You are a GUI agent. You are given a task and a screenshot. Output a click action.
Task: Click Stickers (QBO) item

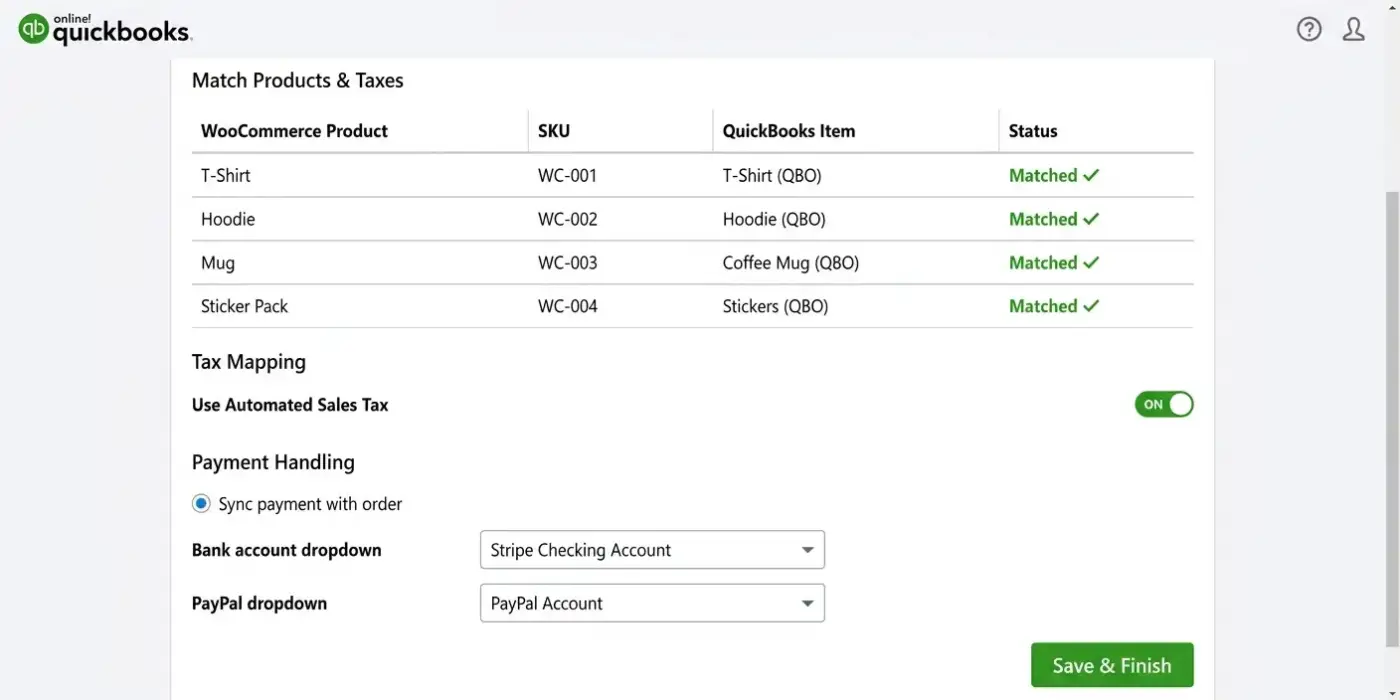pos(775,306)
